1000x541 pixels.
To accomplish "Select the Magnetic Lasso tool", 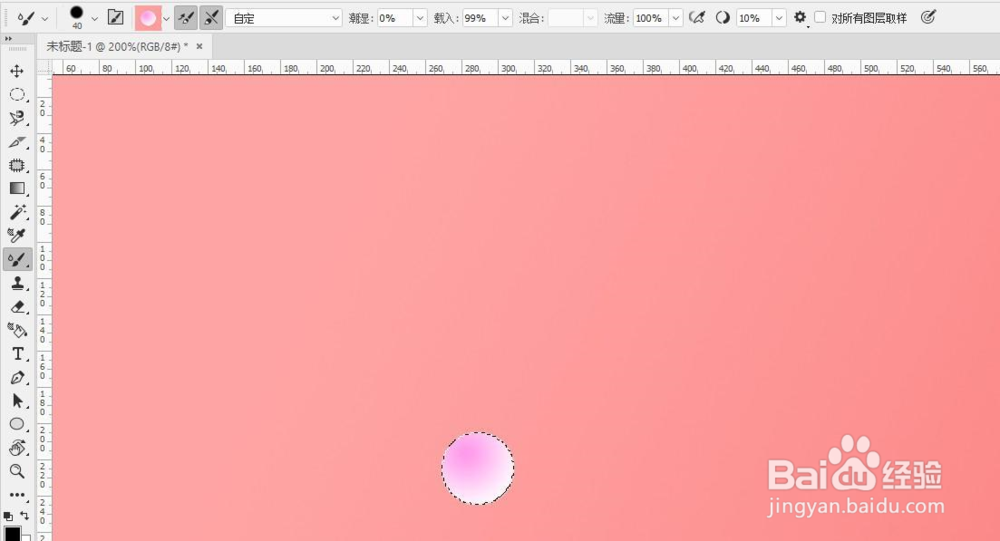I will pos(17,118).
